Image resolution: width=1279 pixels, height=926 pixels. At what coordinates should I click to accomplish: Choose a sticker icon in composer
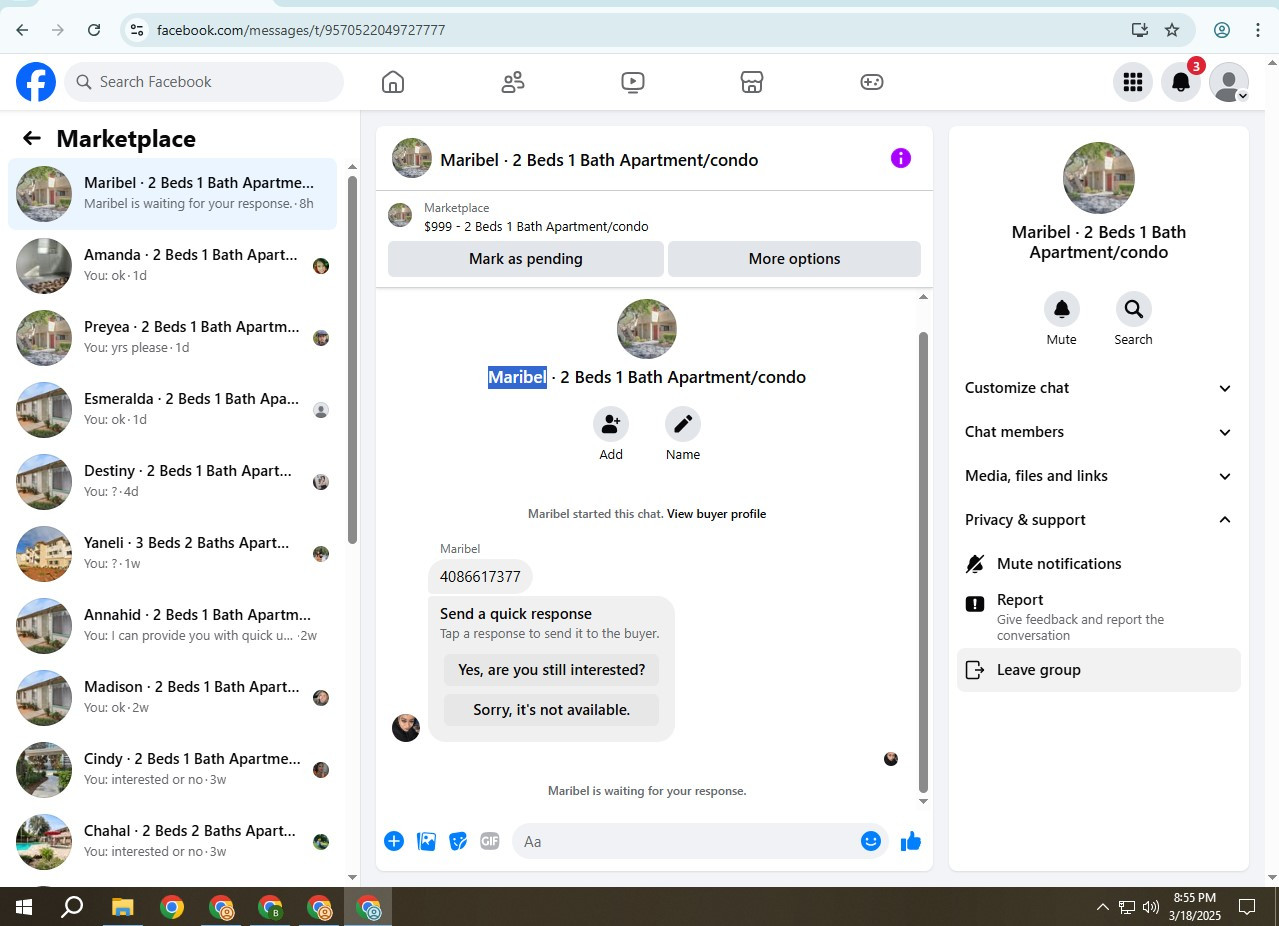pos(458,841)
